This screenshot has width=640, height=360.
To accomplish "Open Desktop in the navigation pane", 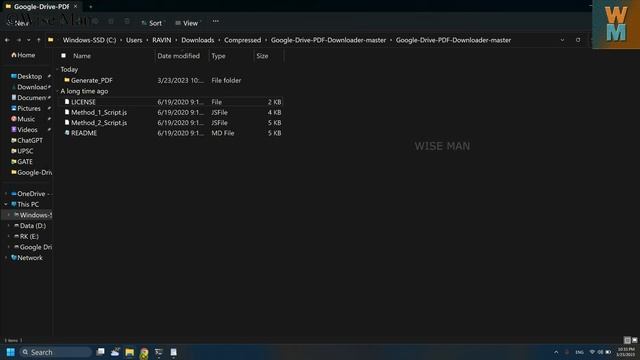I will click(27, 76).
